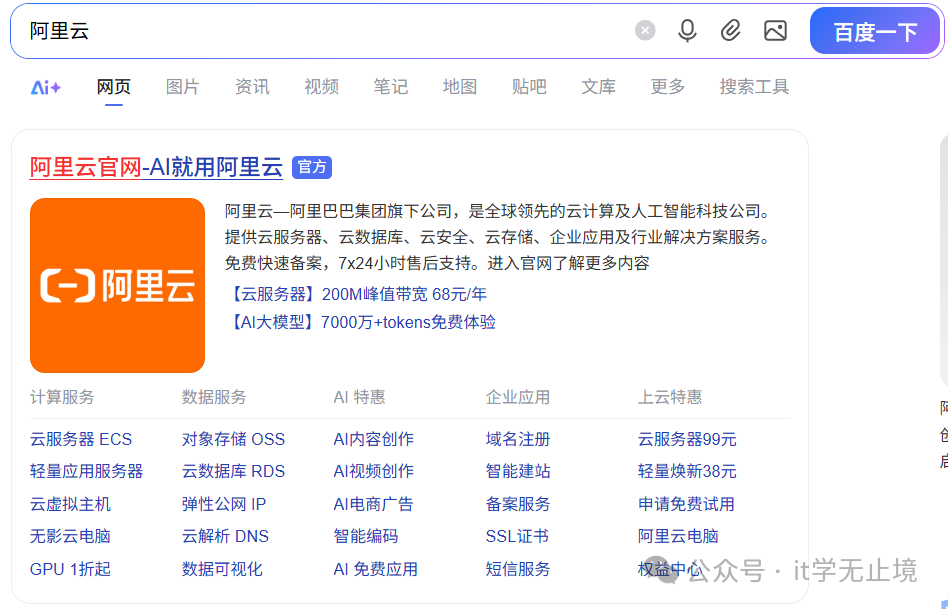The height and width of the screenshot is (609, 948).
Task: Open GPU 1折起 link
Action: click(70, 569)
